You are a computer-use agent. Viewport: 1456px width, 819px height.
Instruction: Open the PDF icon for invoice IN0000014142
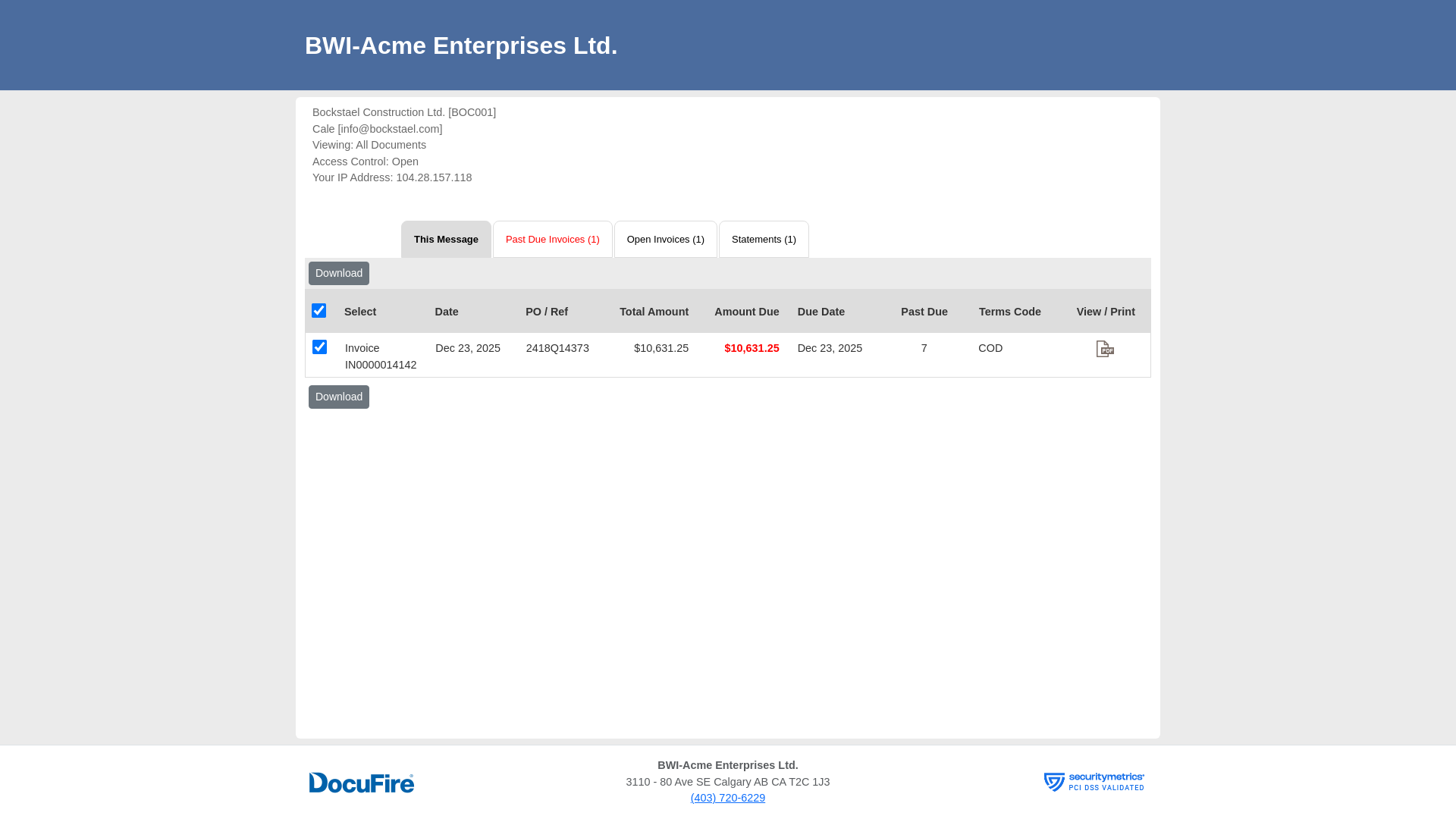coord(1105,349)
